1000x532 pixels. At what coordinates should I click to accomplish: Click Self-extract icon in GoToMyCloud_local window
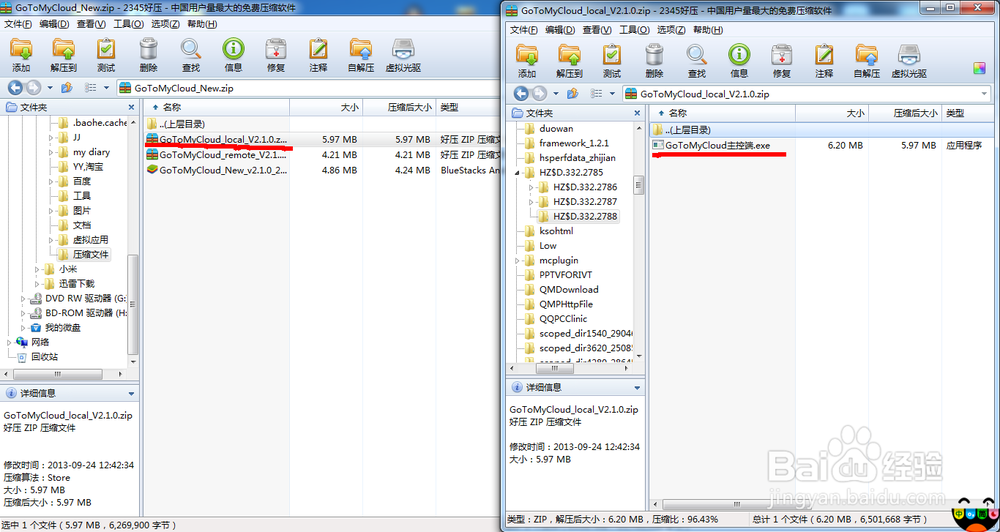pyautogui.click(x=866, y=55)
